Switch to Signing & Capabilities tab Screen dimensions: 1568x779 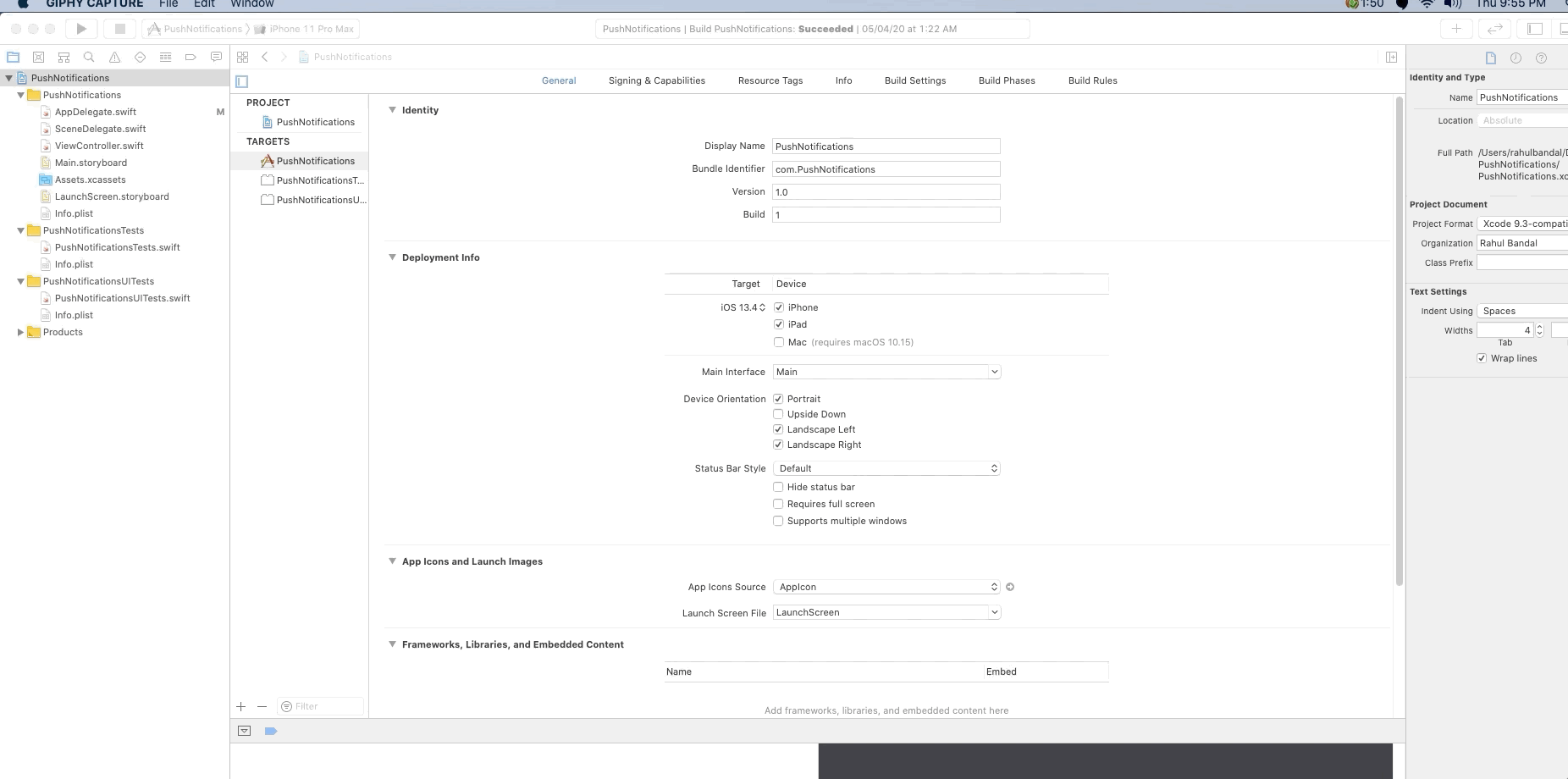[657, 80]
